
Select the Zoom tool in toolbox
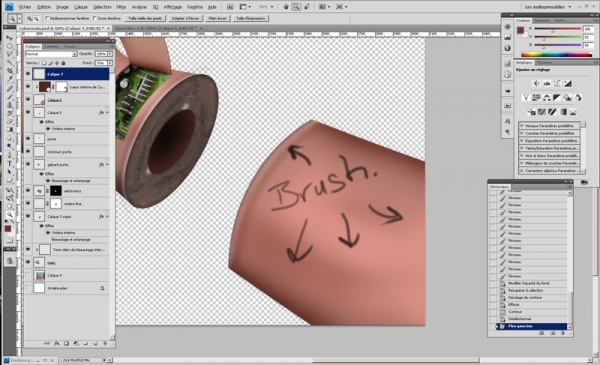tap(10, 214)
